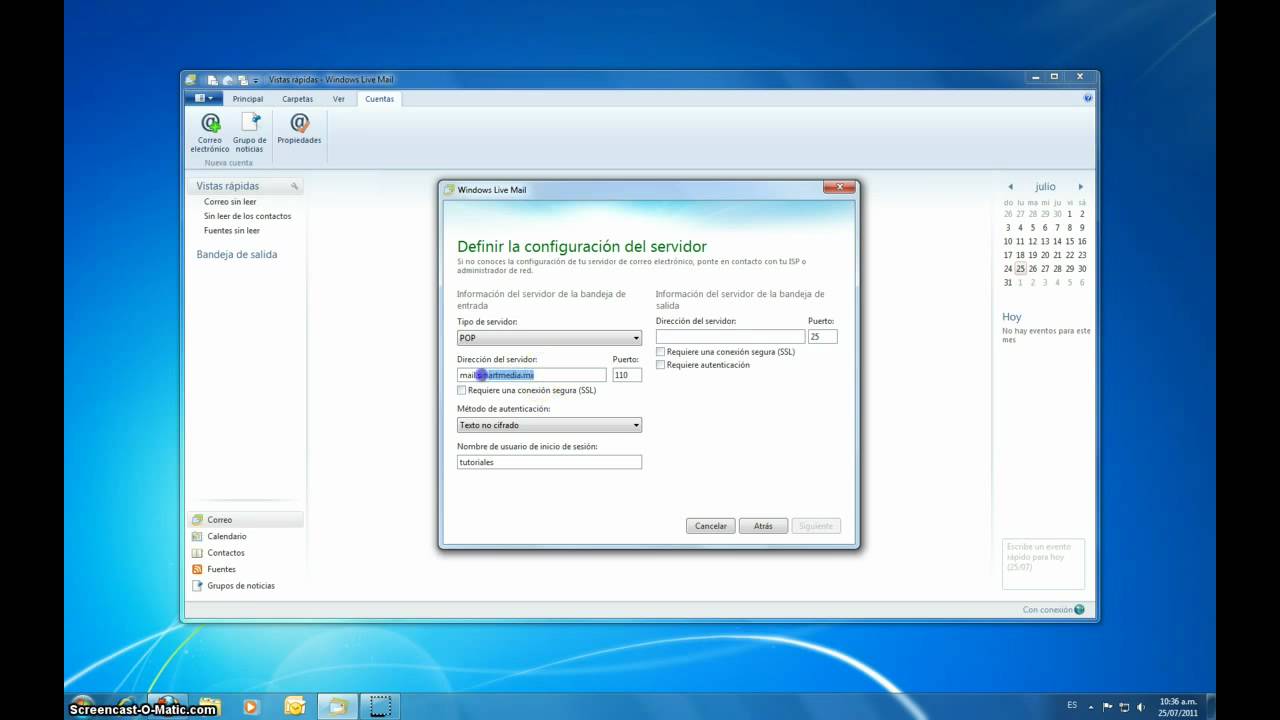Check Requiere autenticación for outgoing server
1280x720 pixels.
661,365
